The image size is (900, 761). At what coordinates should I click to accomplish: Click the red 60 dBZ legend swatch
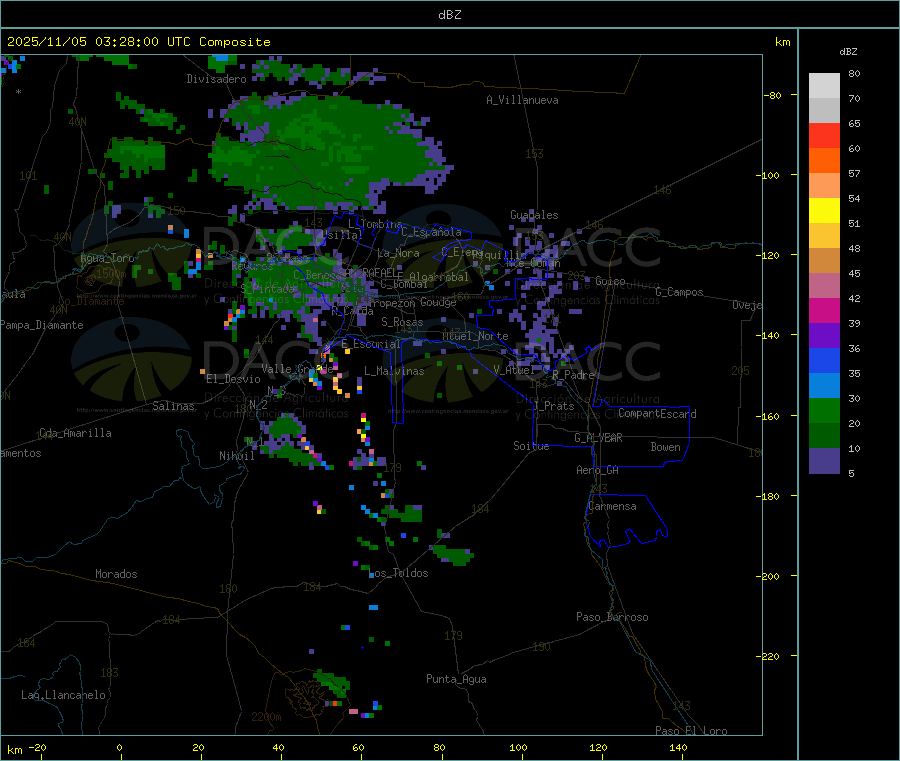point(824,135)
